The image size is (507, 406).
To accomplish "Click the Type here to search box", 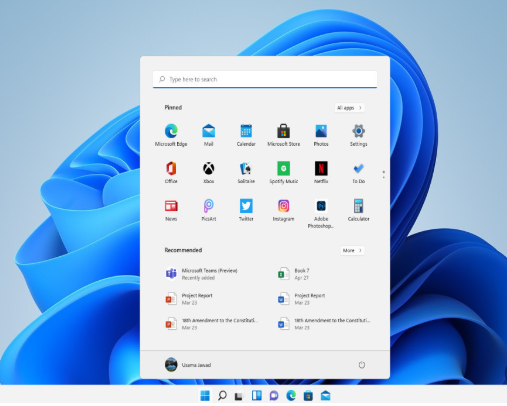I will click(x=265, y=79).
